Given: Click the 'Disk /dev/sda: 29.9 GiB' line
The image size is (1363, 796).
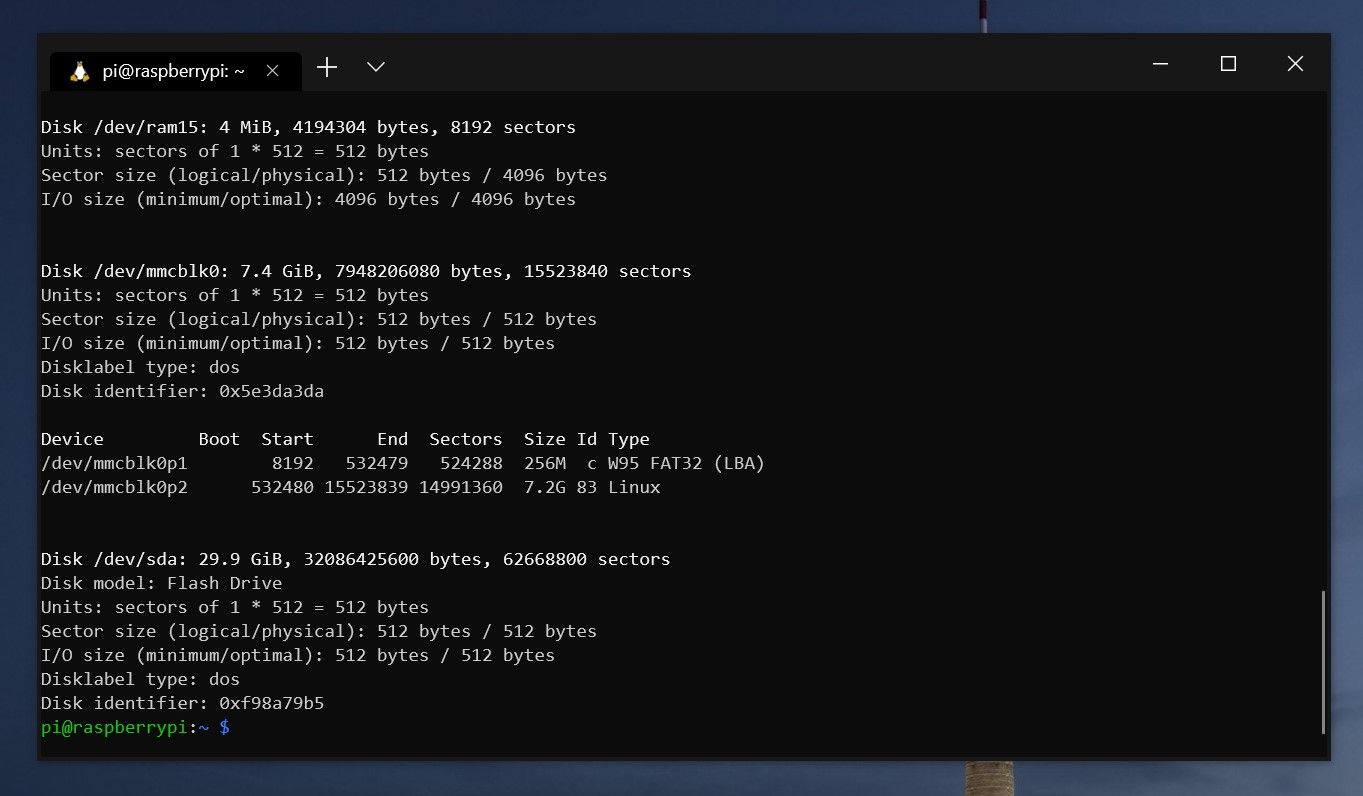Looking at the screenshot, I should click(x=356, y=559).
